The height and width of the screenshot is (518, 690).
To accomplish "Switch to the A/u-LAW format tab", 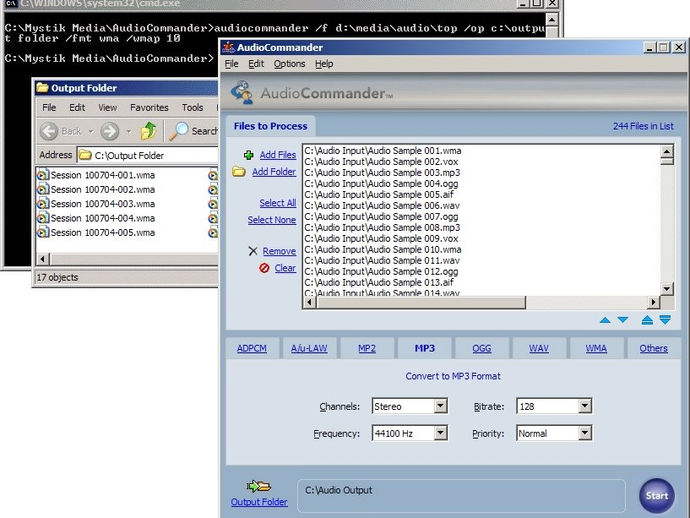I will tap(309, 348).
